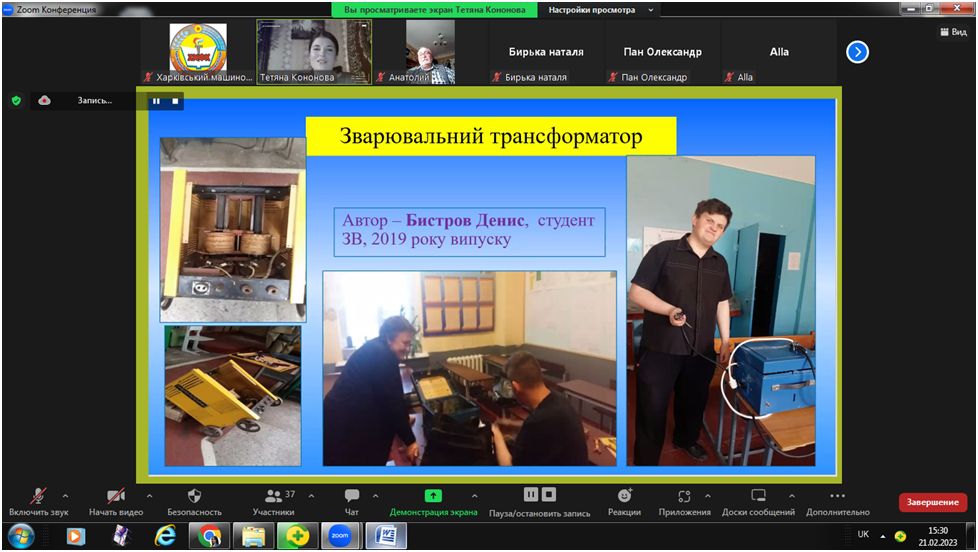
Task: Select Alla participant tile
Action: click(x=779, y=52)
